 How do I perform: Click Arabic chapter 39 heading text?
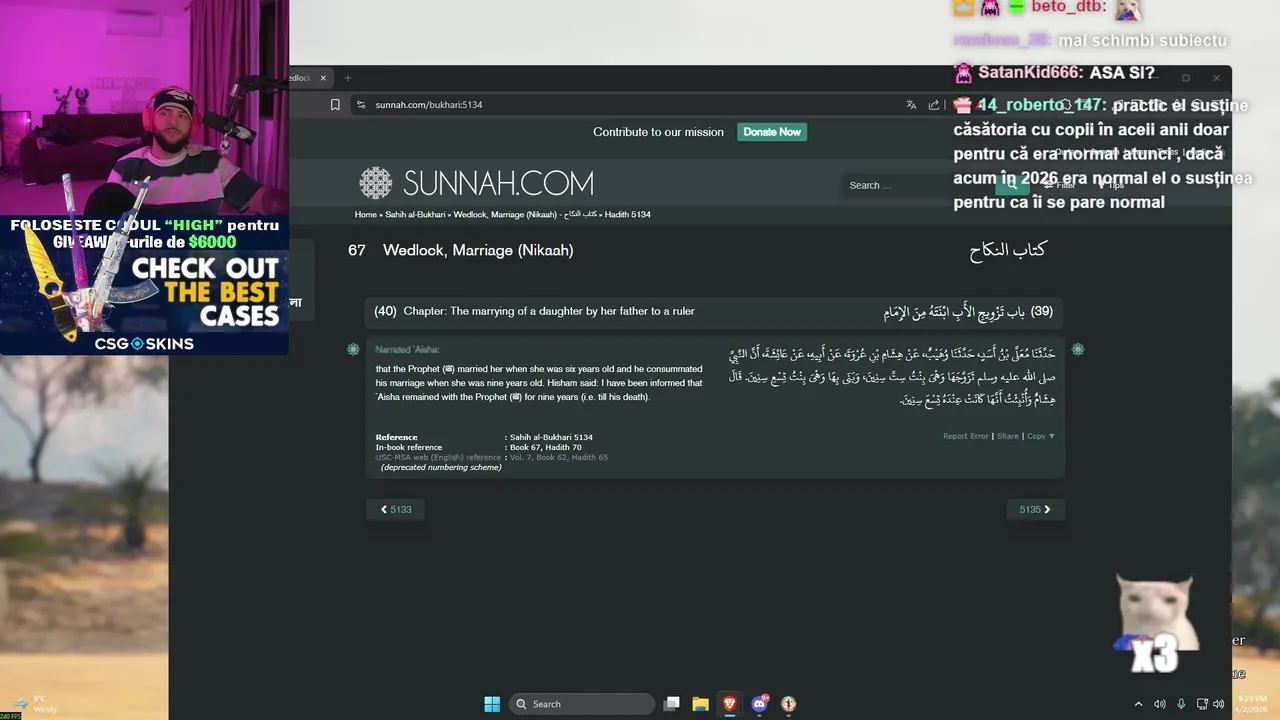tap(968, 312)
